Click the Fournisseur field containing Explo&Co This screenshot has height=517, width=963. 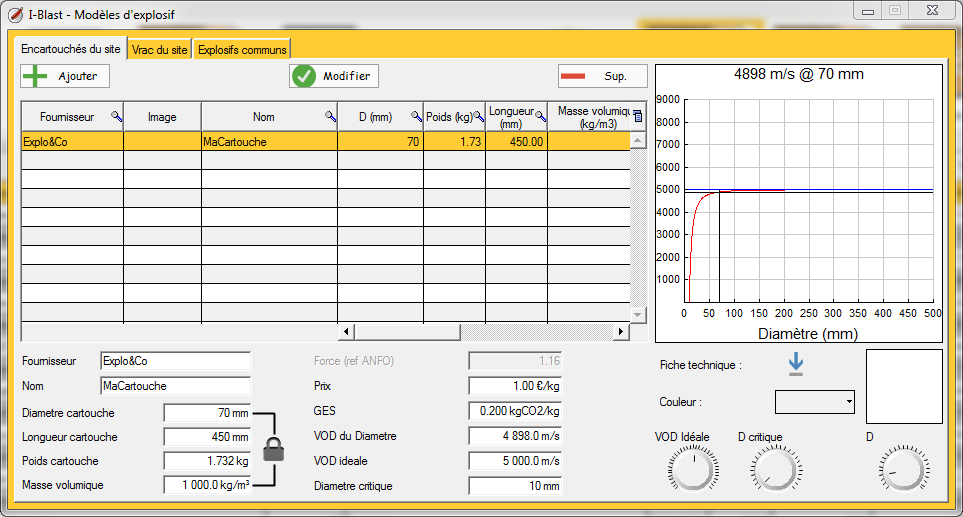click(176, 361)
